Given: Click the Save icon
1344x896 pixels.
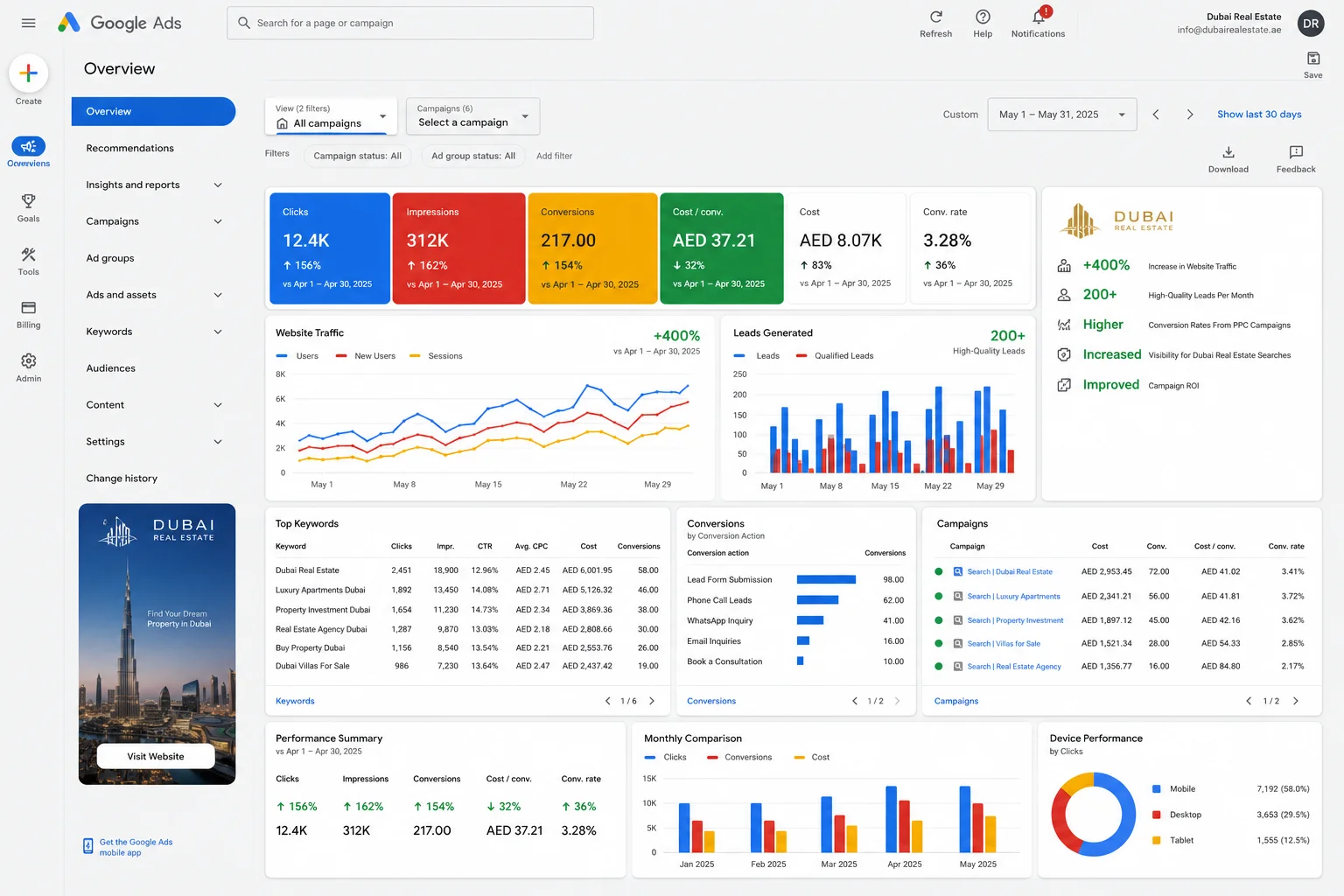Looking at the screenshot, I should (1313, 59).
